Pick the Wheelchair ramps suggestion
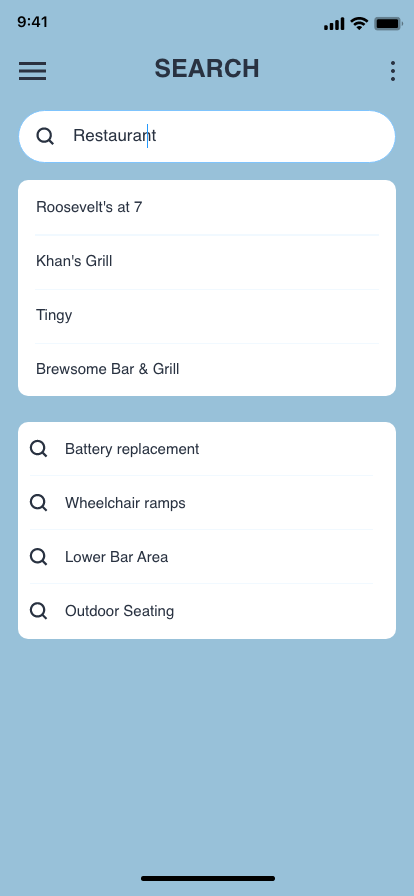Viewport: 414px width, 896px height. point(207,503)
